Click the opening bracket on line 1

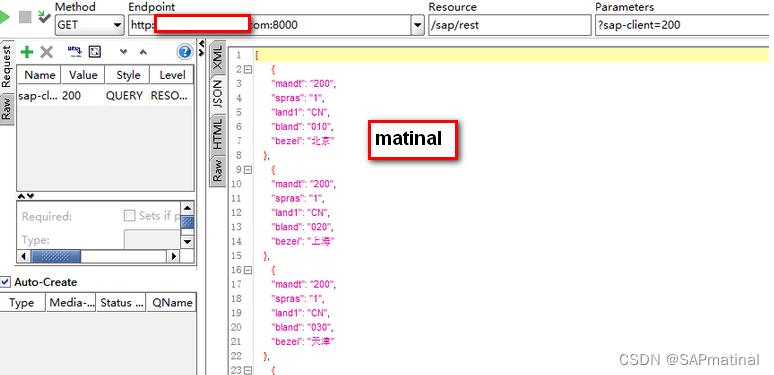pyautogui.click(x=257, y=55)
